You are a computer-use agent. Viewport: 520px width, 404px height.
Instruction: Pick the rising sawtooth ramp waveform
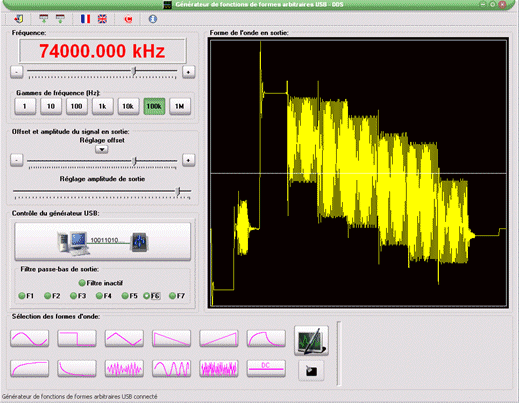coord(219,338)
